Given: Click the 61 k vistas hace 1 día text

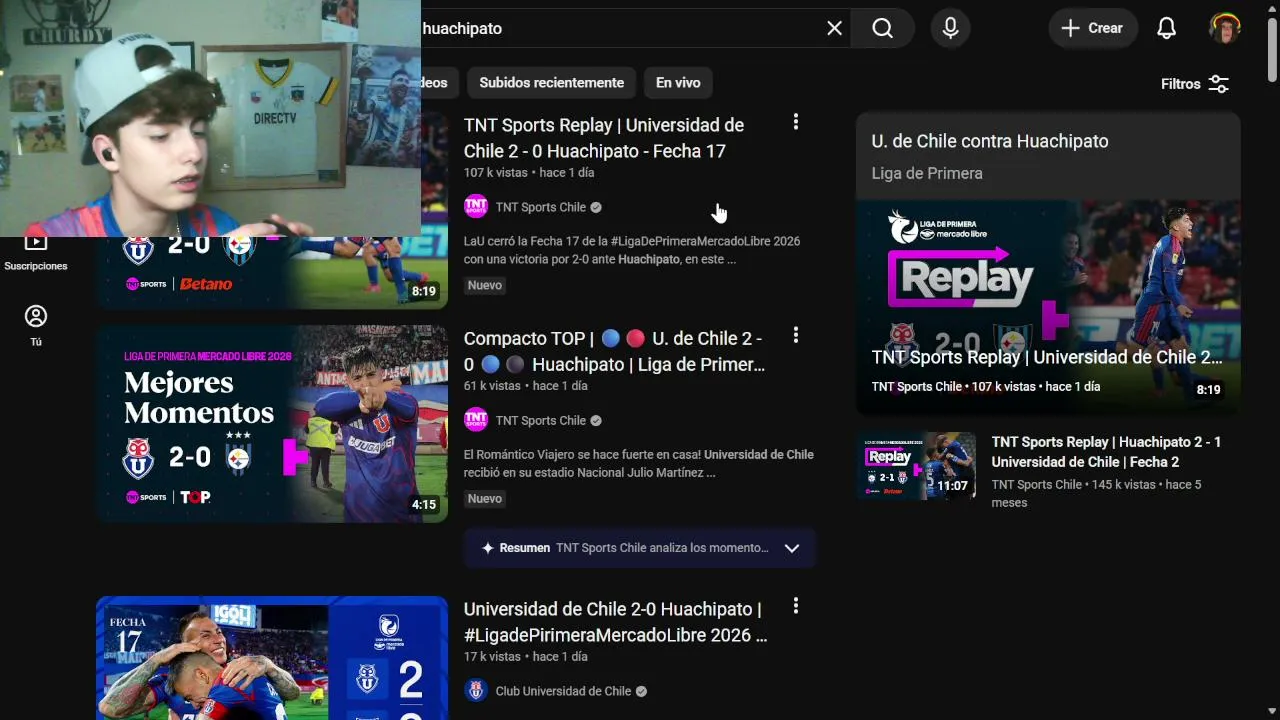Looking at the screenshot, I should (x=526, y=386).
